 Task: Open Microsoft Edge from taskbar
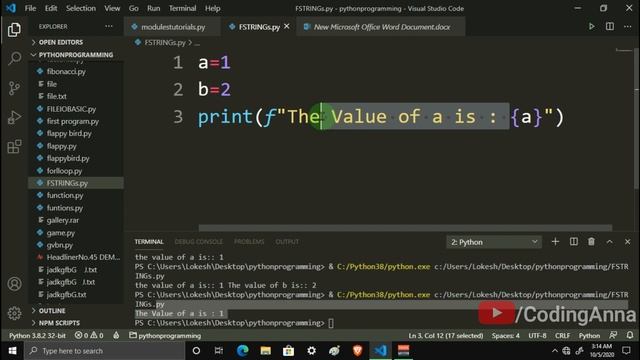coord(243,351)
